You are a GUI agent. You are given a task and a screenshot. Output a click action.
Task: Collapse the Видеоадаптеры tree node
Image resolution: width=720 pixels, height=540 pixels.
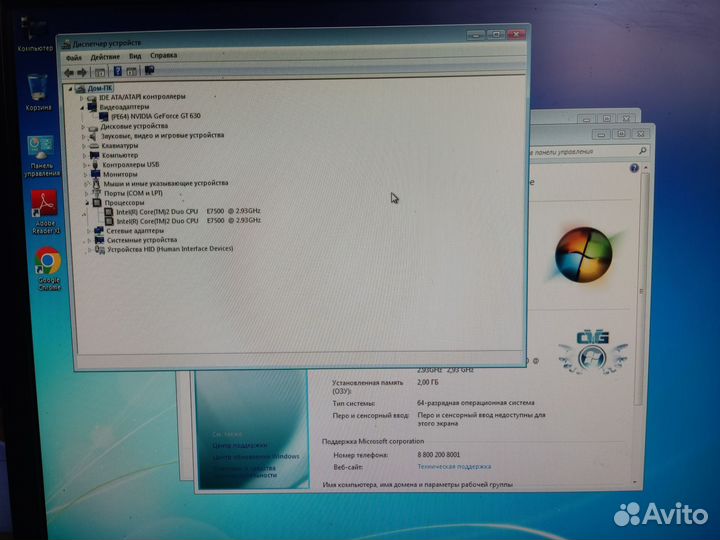pyautogui.click(x=84, y=107)
